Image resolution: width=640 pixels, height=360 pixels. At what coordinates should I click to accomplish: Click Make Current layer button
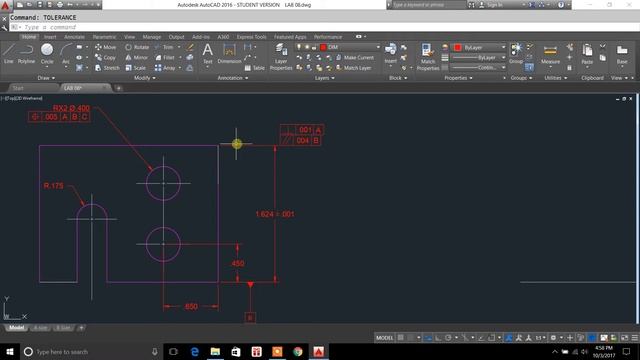coord(355,58)
